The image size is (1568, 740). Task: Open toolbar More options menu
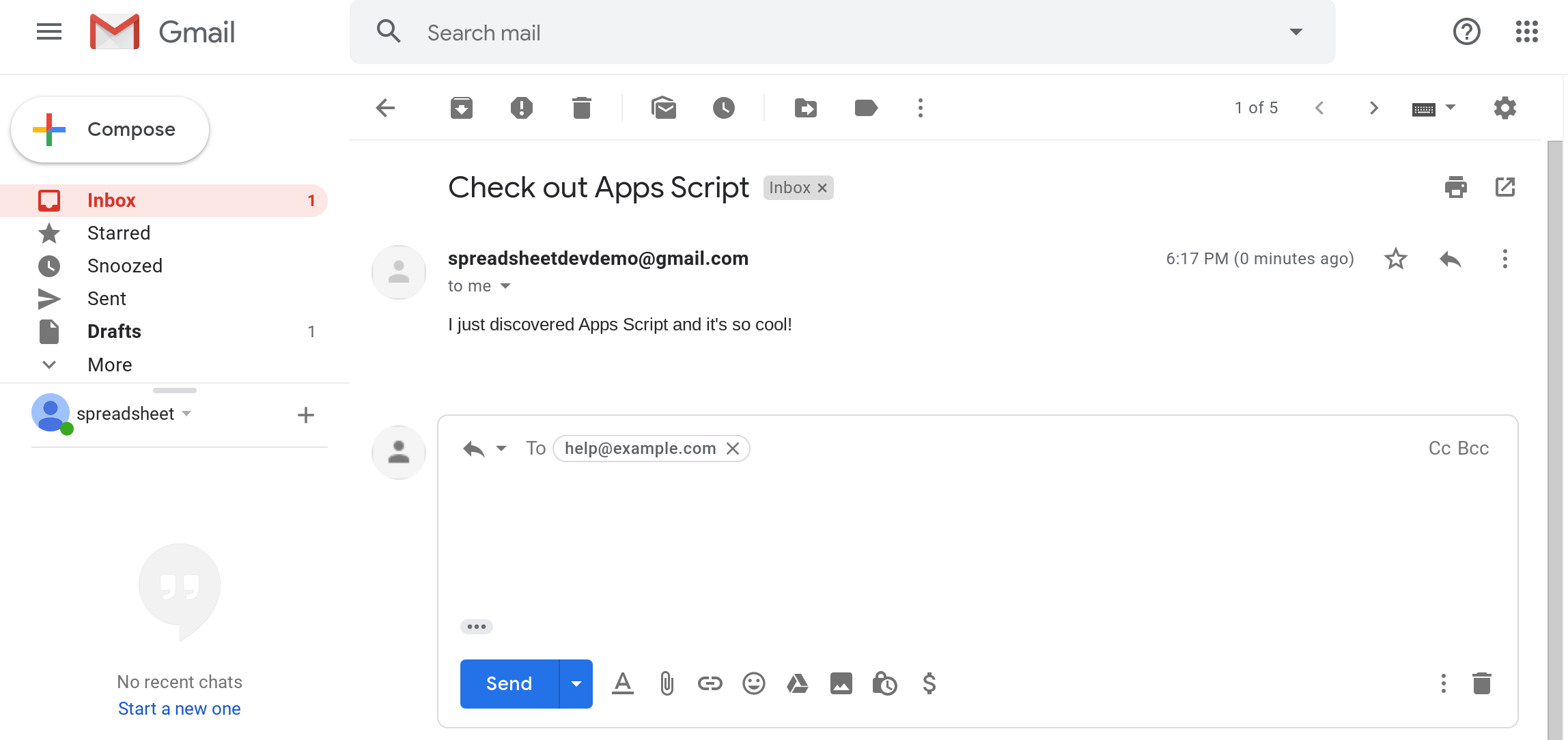(921, 108)
